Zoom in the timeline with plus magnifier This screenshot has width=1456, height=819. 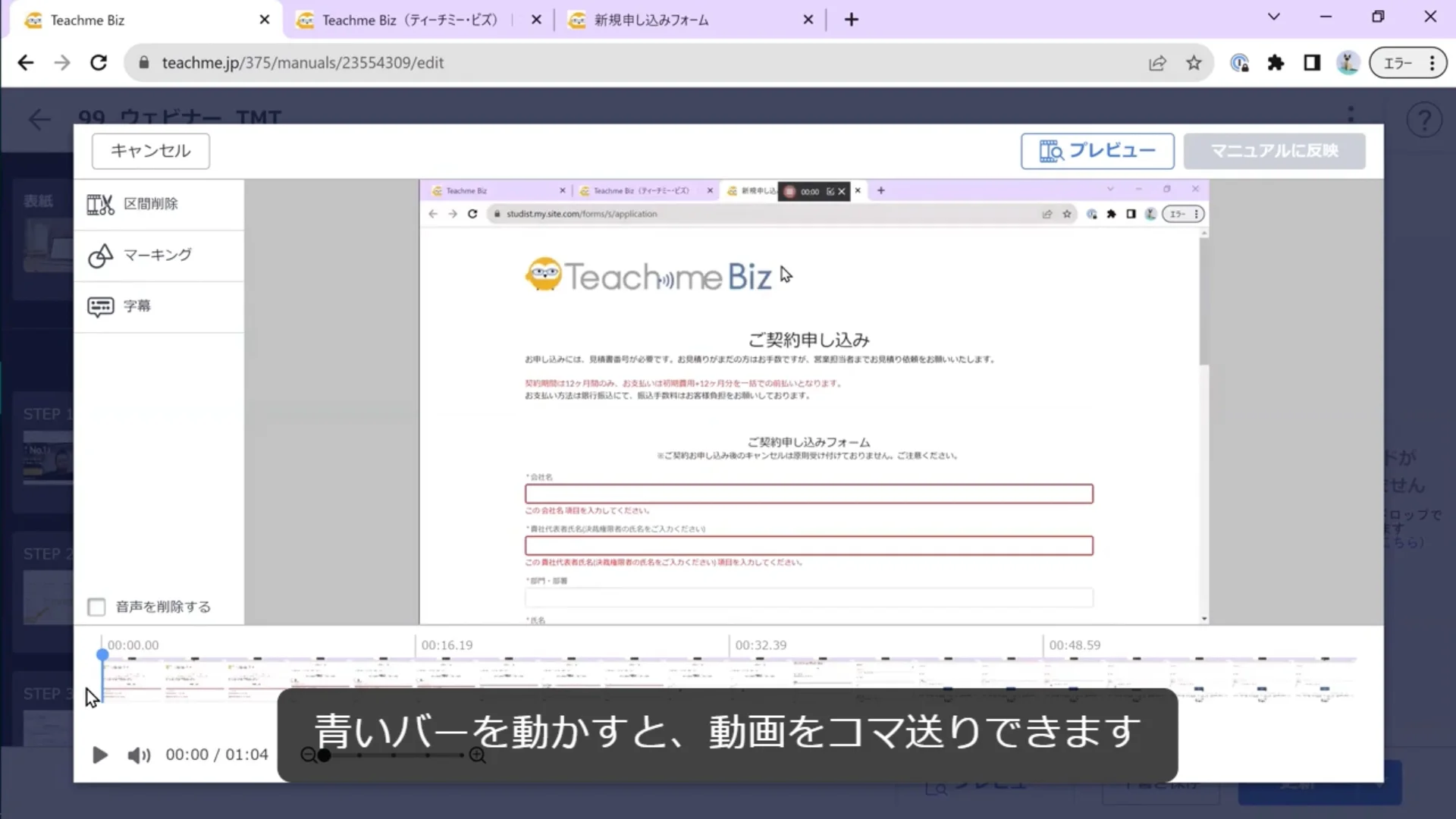478,755
